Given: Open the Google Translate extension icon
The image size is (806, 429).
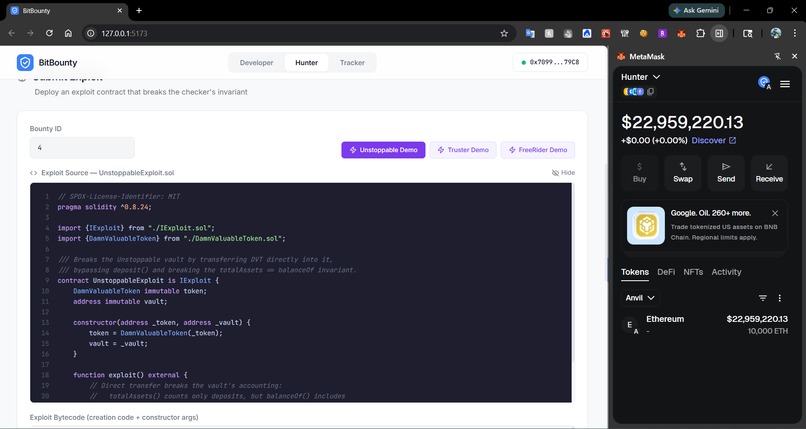Looking at the screenshot, I should click(530, 33).
